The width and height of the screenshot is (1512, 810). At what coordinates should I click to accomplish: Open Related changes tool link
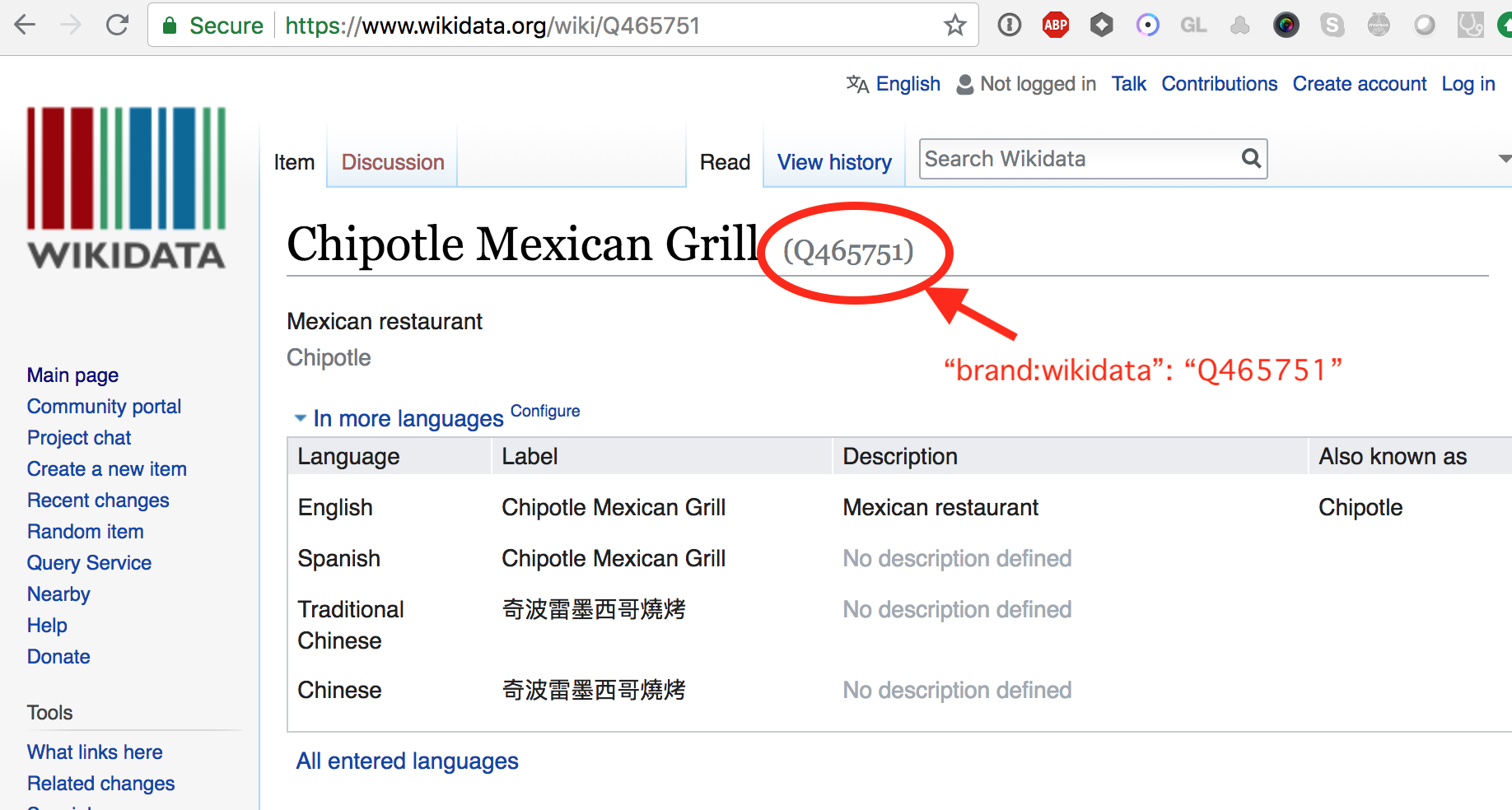100,784
